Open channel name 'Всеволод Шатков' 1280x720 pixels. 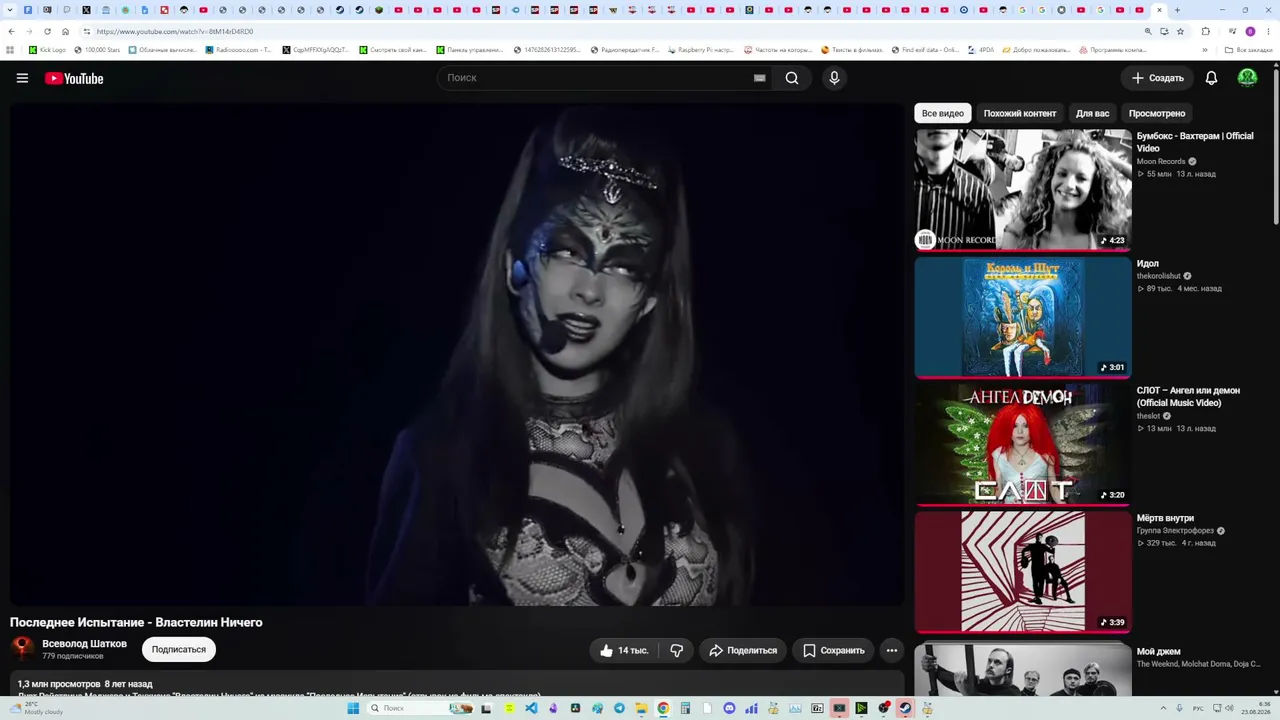coord(84,644)
